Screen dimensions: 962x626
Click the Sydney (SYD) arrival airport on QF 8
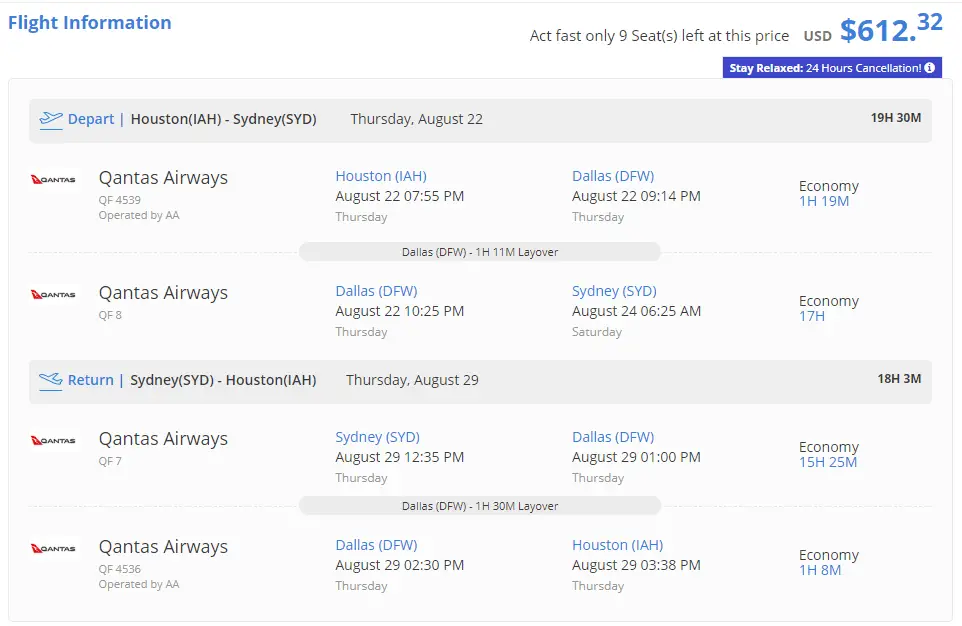614,291
